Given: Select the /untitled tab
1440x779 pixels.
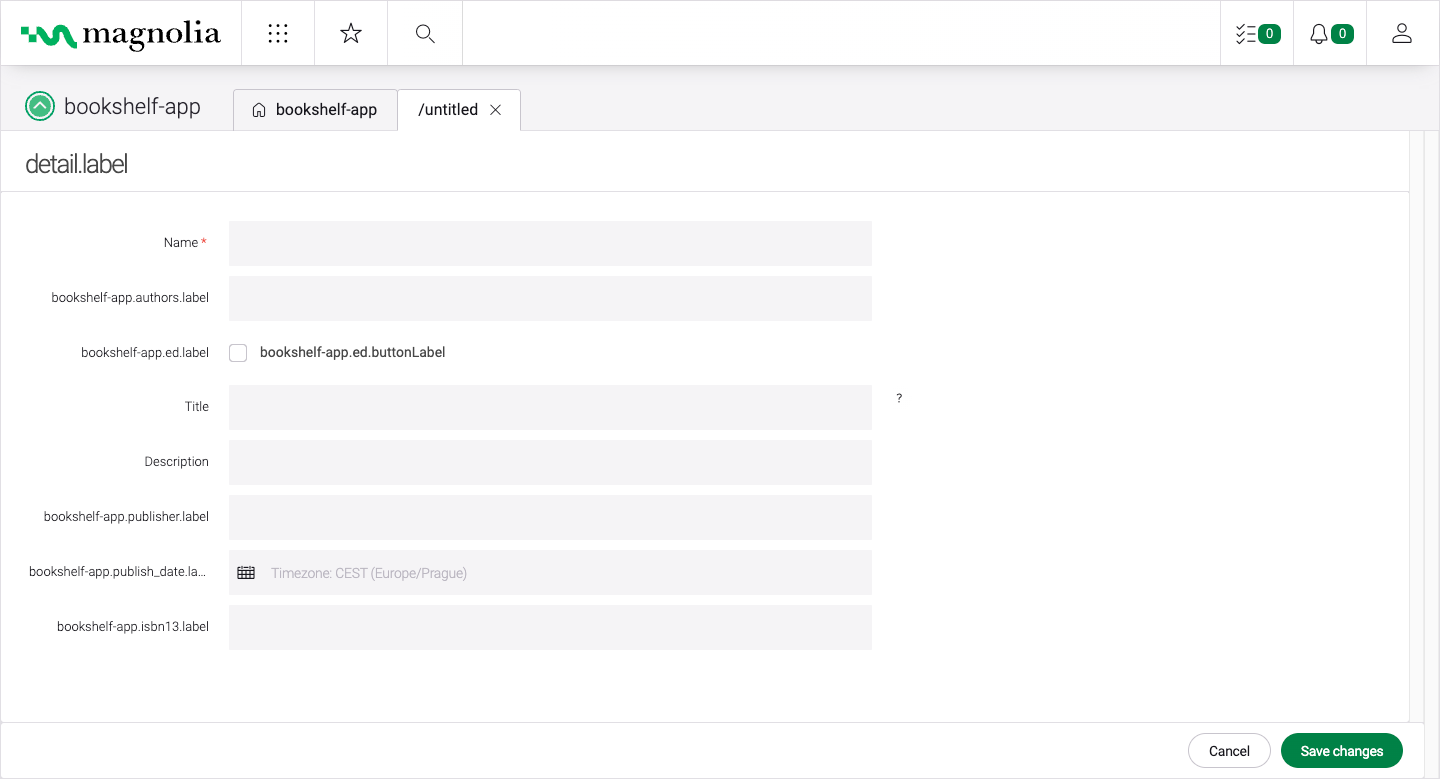Looking at the screenshot, I should tap(447, 110).
